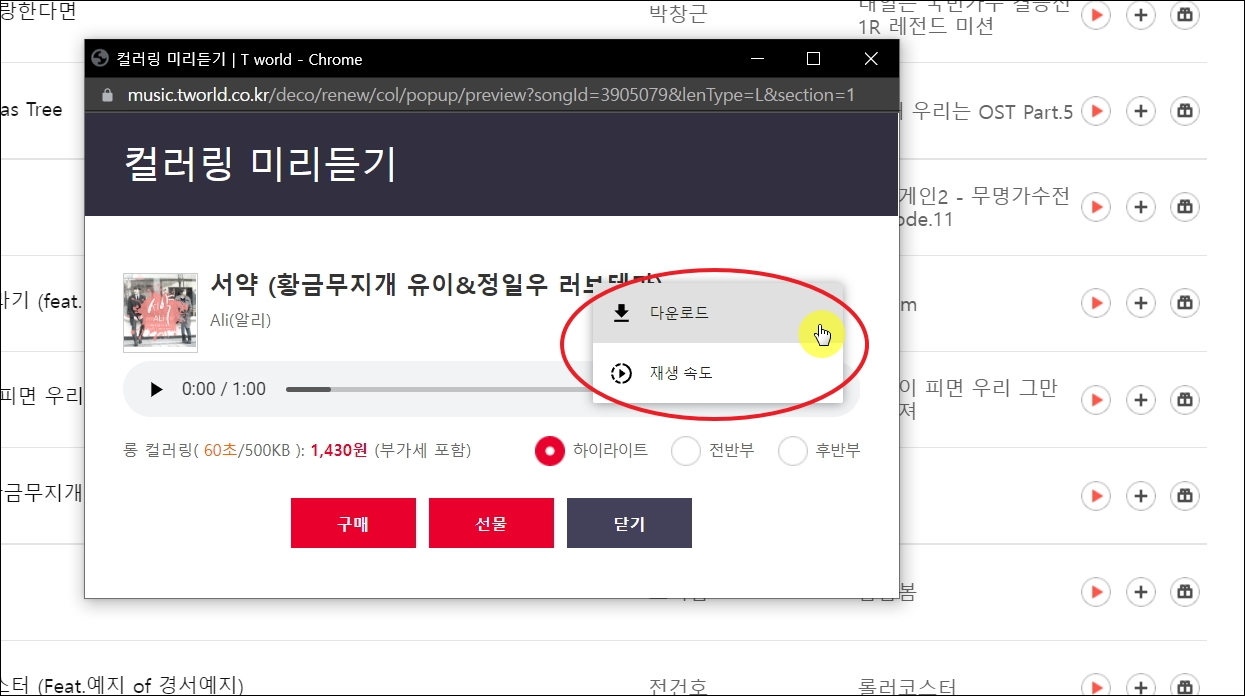Click gift icon on background row containing (feat.
Screen dimensions: 1245x696
pyautogui.click(x=1185, y=303)
